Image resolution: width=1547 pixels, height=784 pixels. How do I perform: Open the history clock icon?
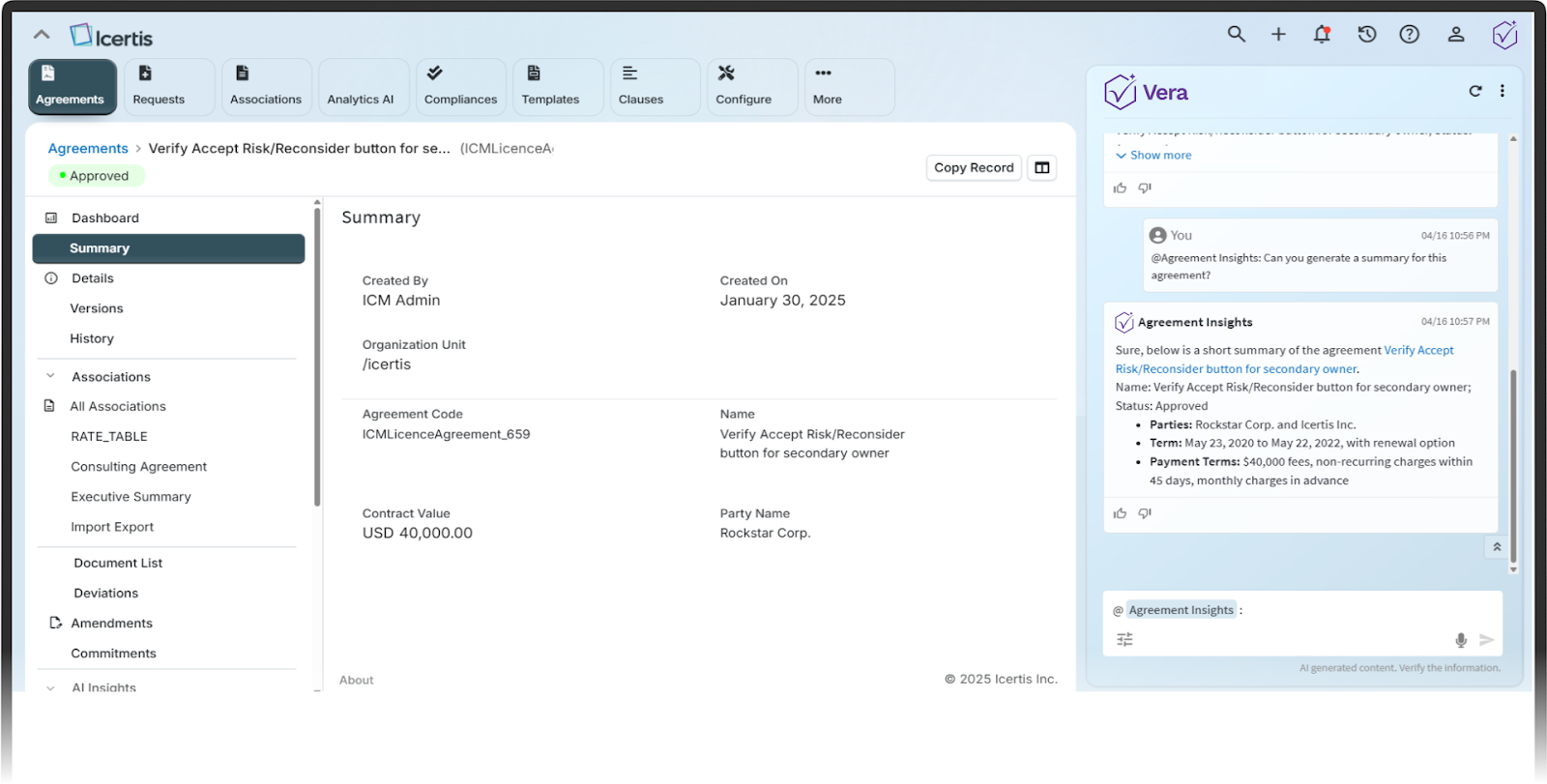coord(1366,34)
